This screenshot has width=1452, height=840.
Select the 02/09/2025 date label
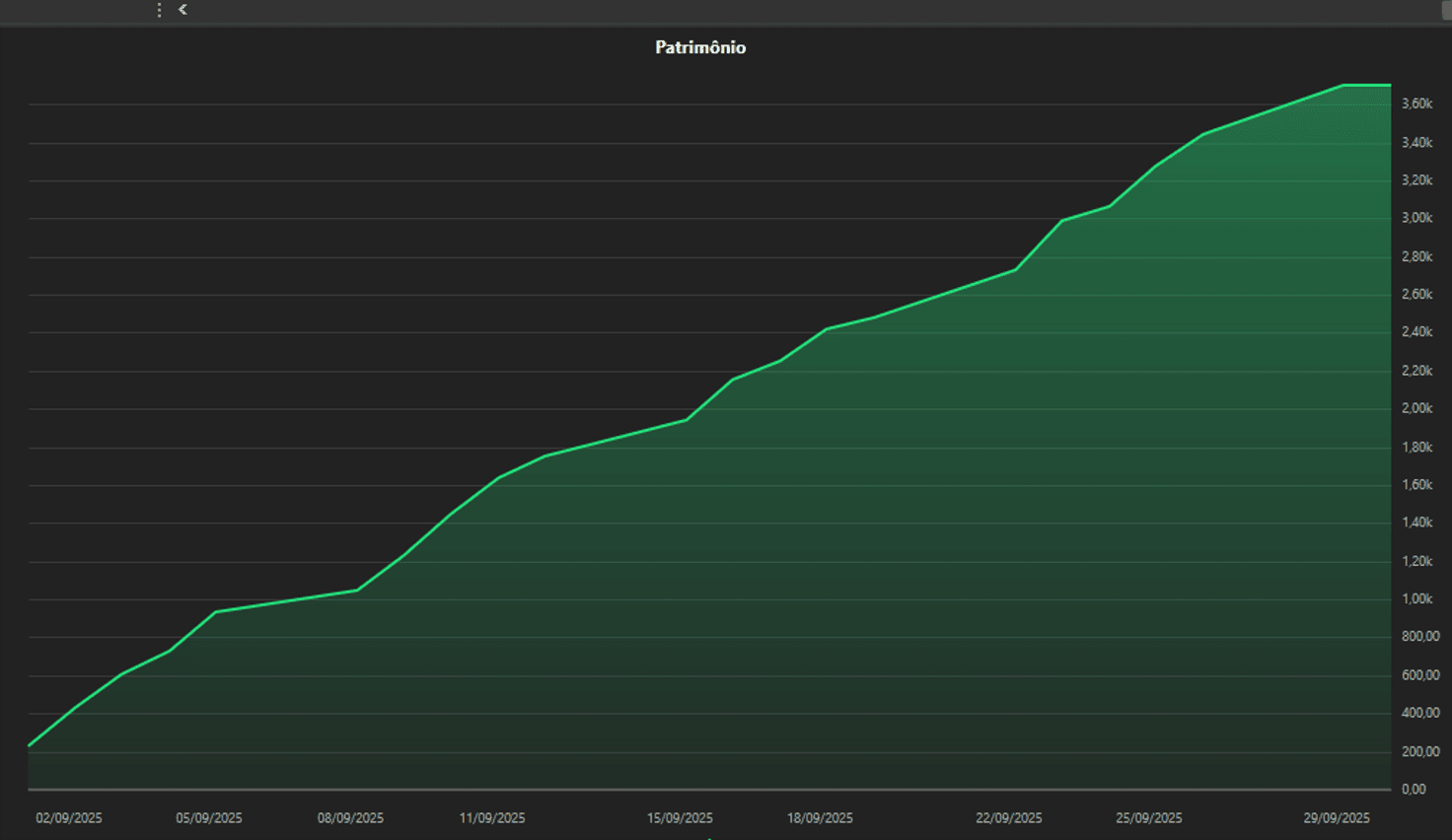click(x=69, y=818)
